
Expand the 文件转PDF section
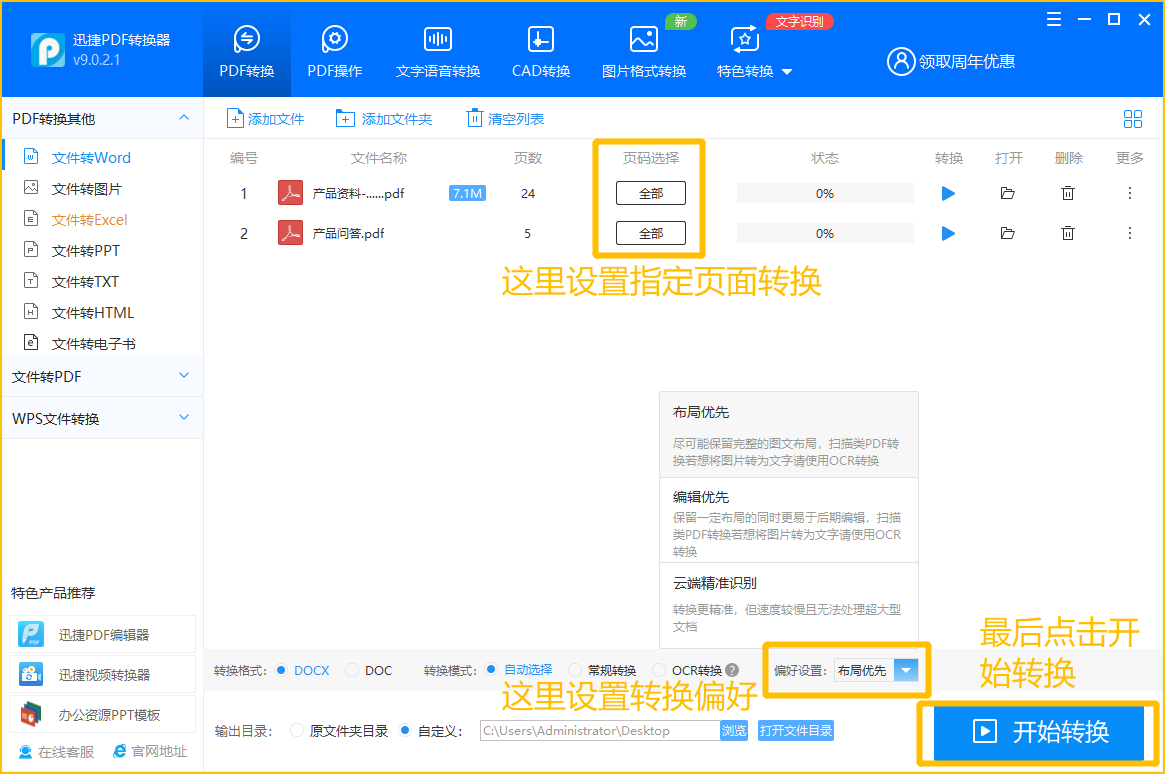(102, 377)
